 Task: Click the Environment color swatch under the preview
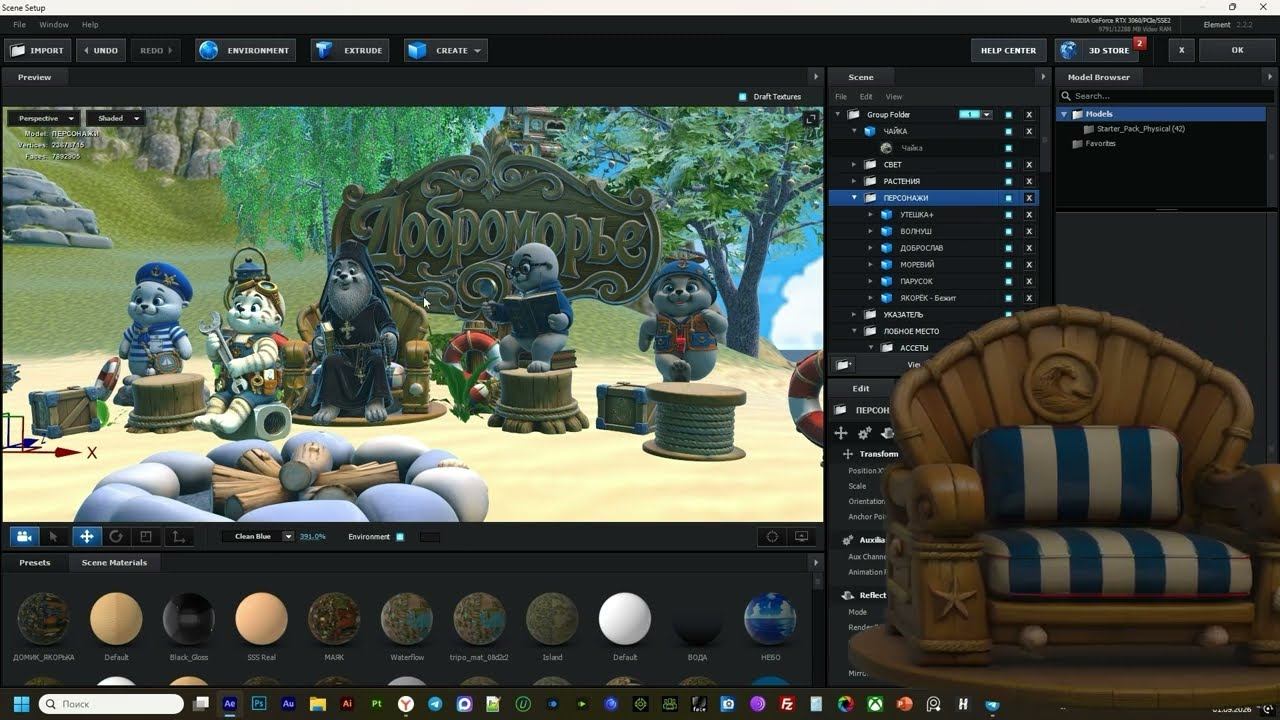point(430,537)
